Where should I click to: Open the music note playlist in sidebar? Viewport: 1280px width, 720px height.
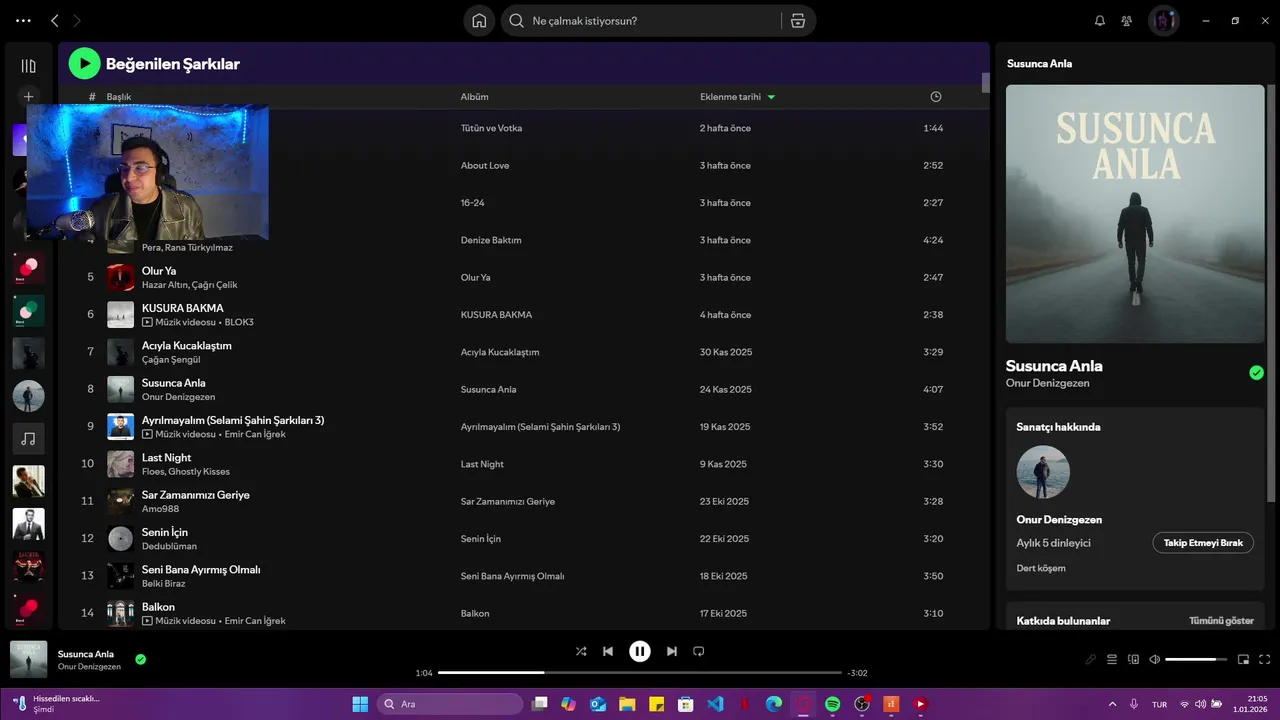pyautogui.click(x=28, y=438)
